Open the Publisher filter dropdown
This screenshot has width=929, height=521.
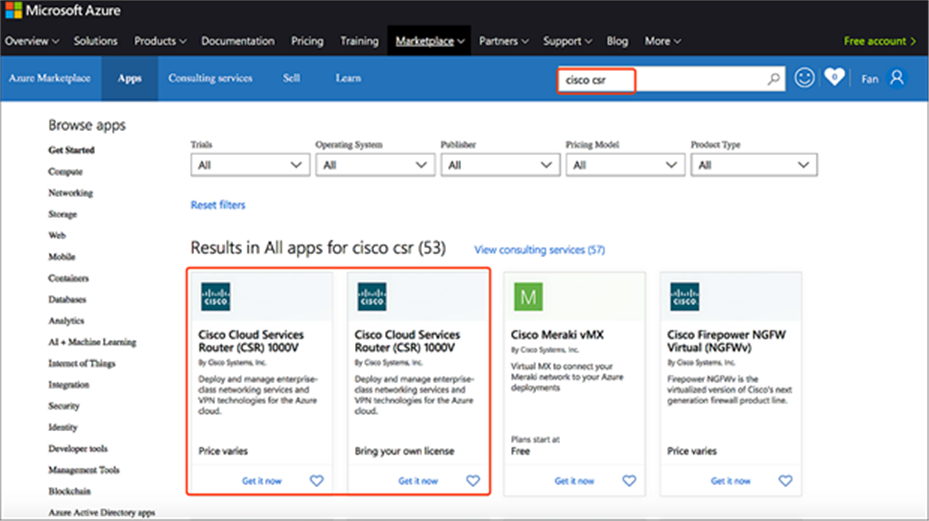500,165
